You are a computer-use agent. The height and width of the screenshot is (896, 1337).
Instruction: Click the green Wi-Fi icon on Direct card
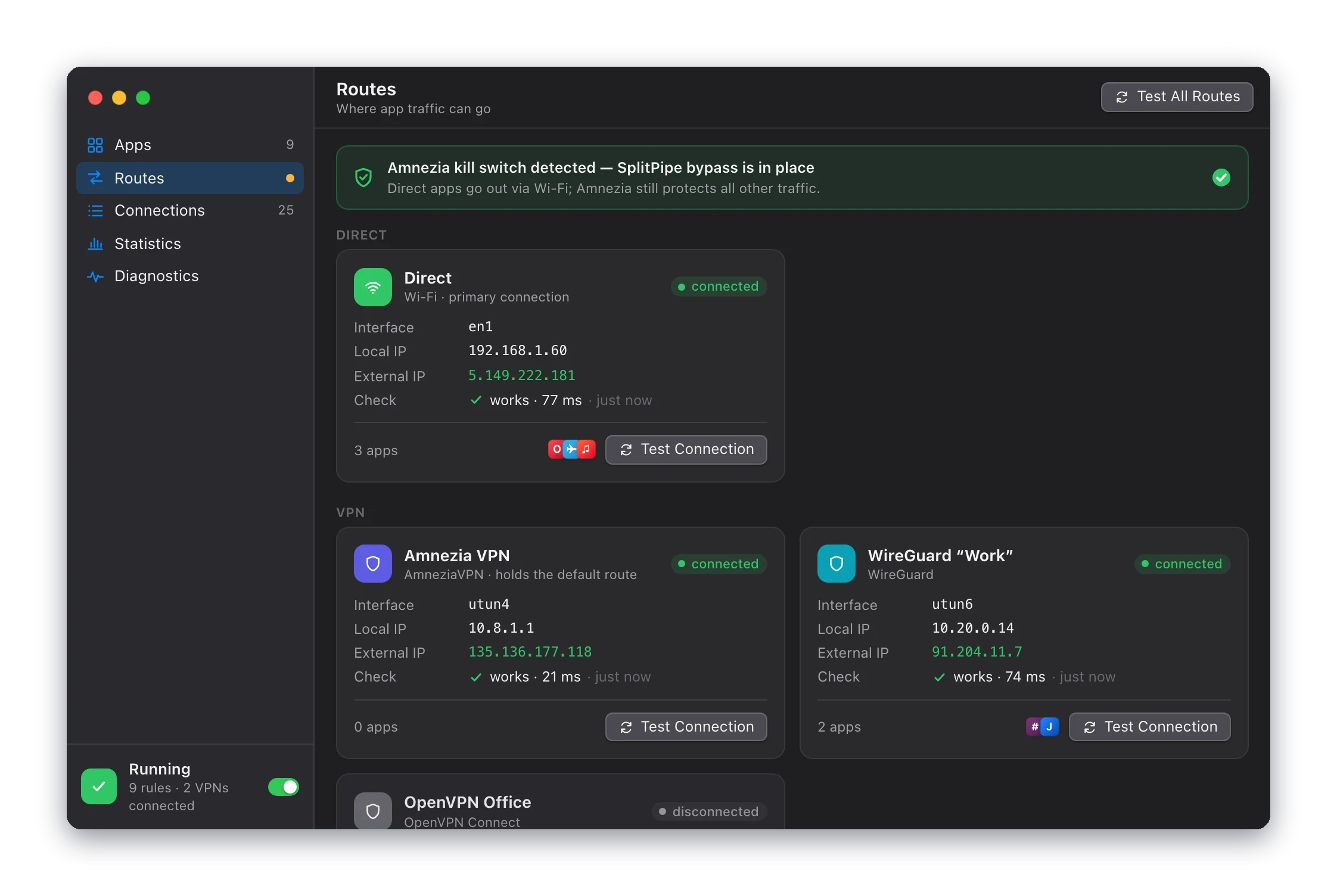coord(373,287)
